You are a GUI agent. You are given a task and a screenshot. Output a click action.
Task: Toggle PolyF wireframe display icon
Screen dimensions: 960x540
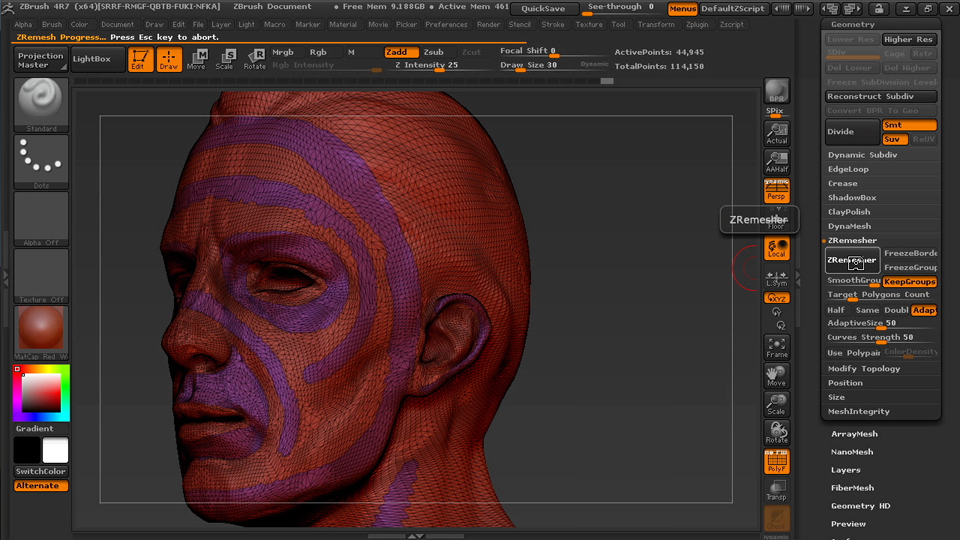point(777,461)
